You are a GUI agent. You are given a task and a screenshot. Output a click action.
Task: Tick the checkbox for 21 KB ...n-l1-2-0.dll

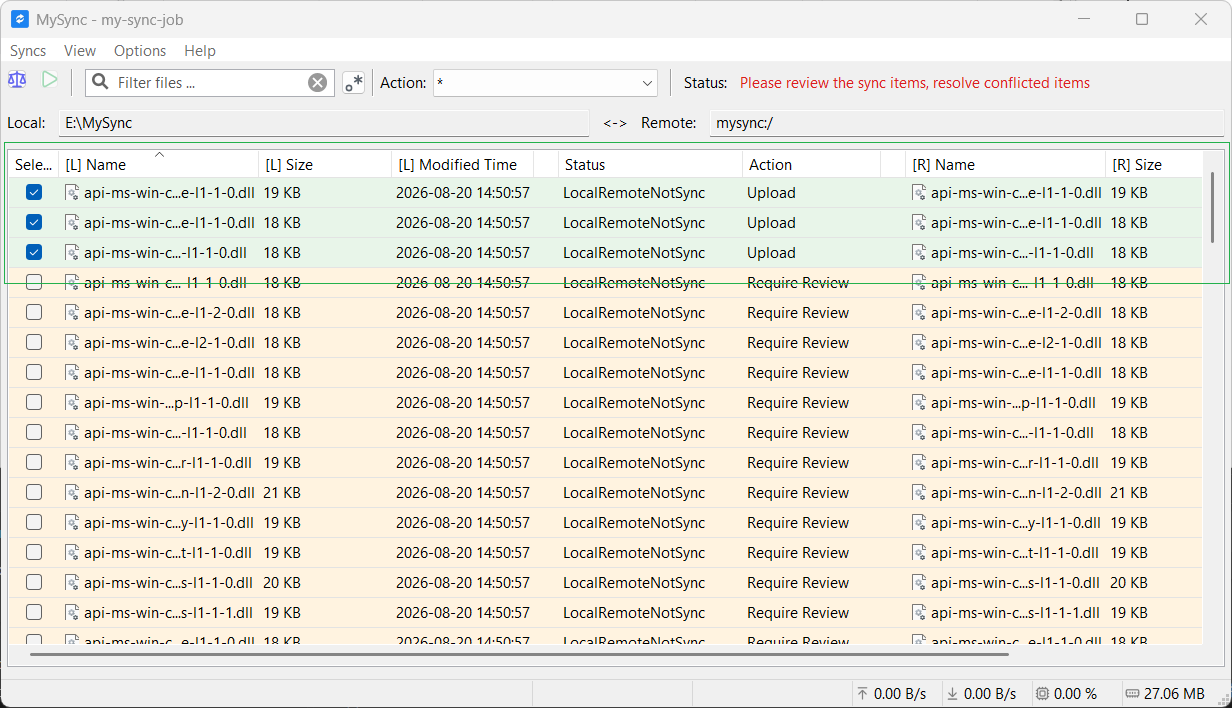pos(34,493)
